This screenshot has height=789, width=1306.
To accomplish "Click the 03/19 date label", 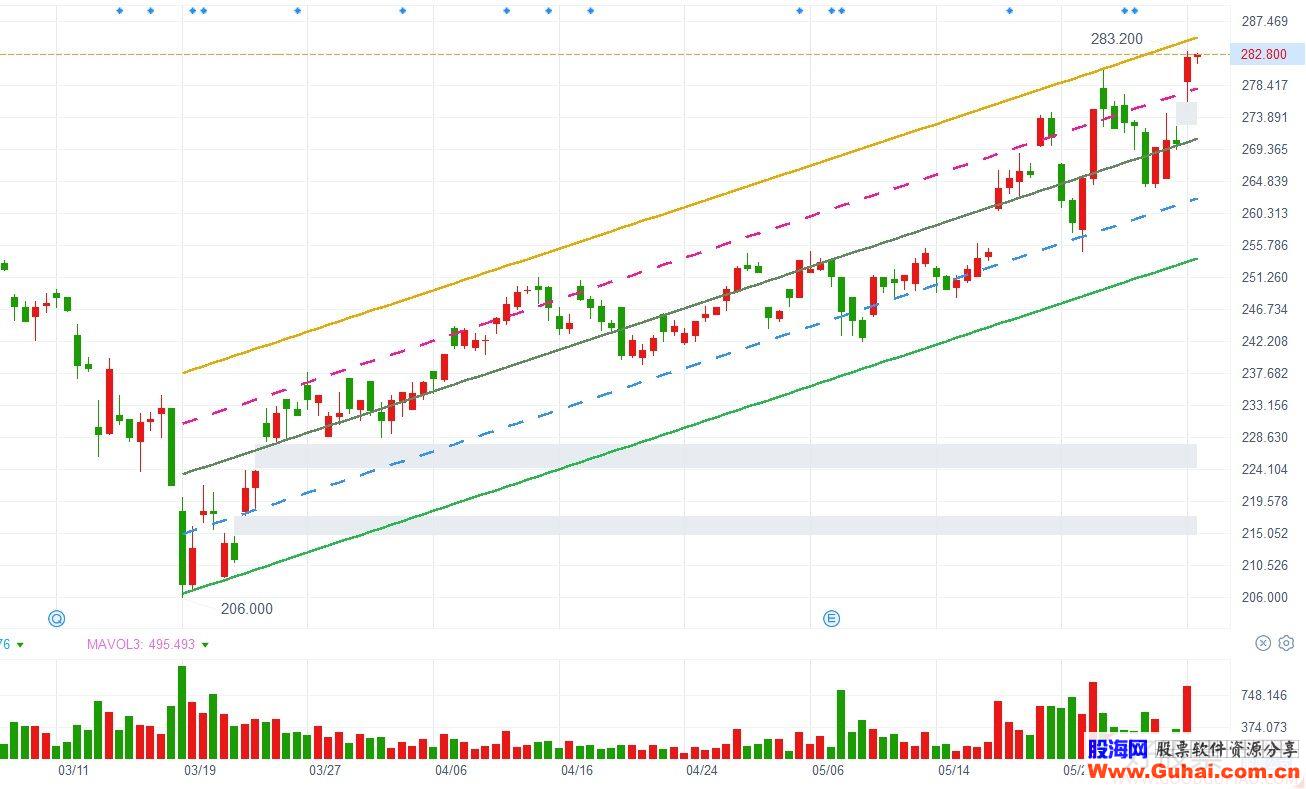I will pos(200,770).
